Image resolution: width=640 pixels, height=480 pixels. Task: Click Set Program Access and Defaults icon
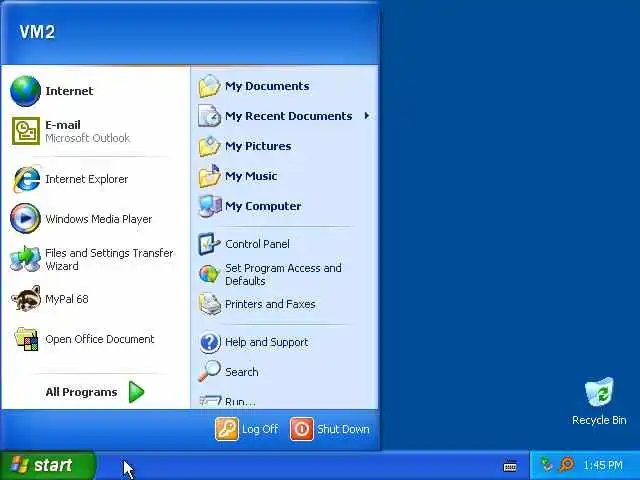tap(209, 274)
